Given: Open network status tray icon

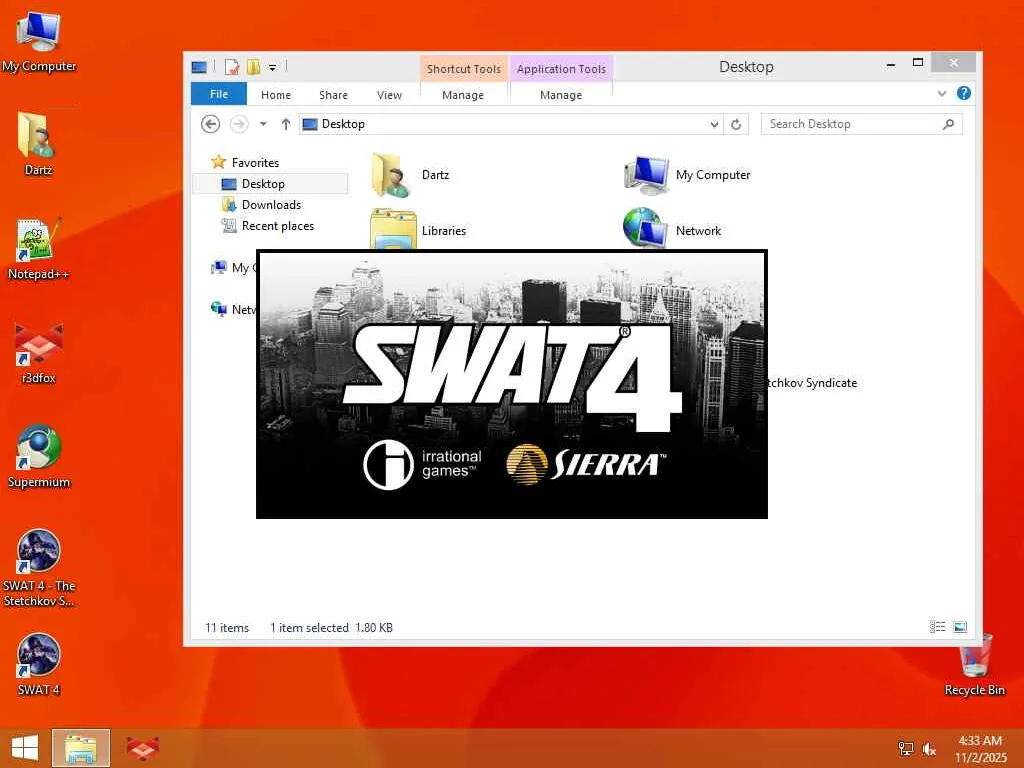Looking at the screenshot, I should [x=905, y=749].
